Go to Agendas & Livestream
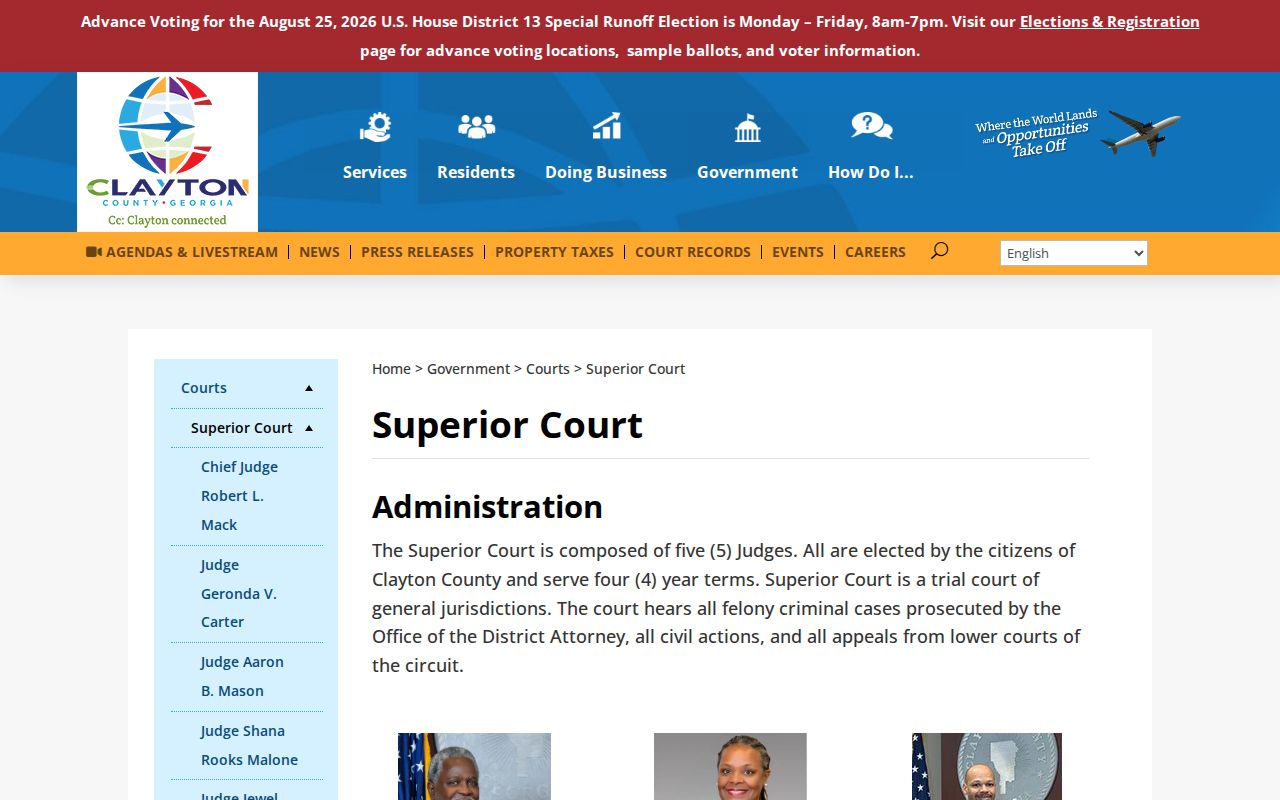Image resolution: width=1280 pixels, height=800 pixels. pyautogui.click(x=192, y=252)
